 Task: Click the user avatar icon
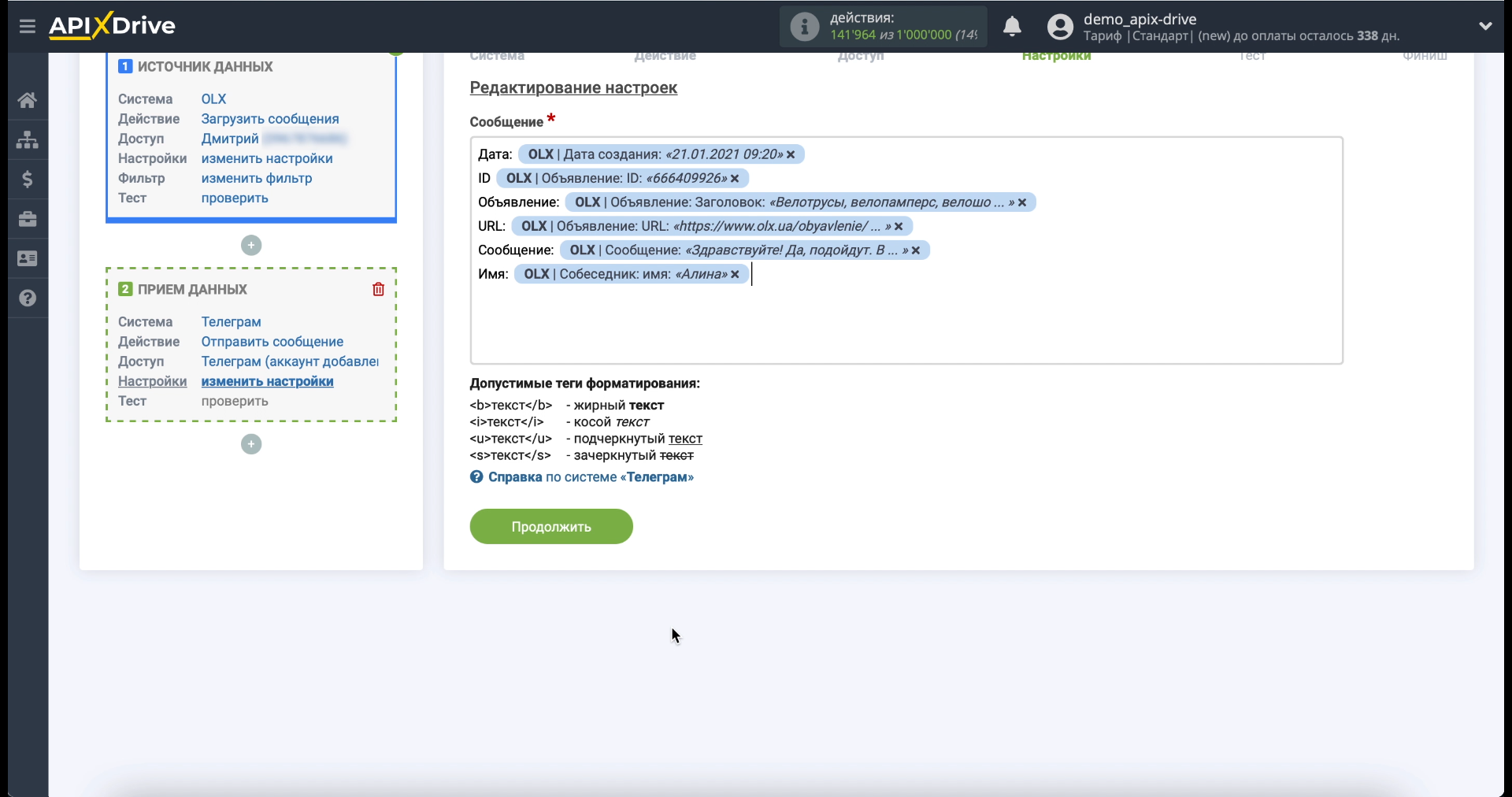[x=1060, y=27]
